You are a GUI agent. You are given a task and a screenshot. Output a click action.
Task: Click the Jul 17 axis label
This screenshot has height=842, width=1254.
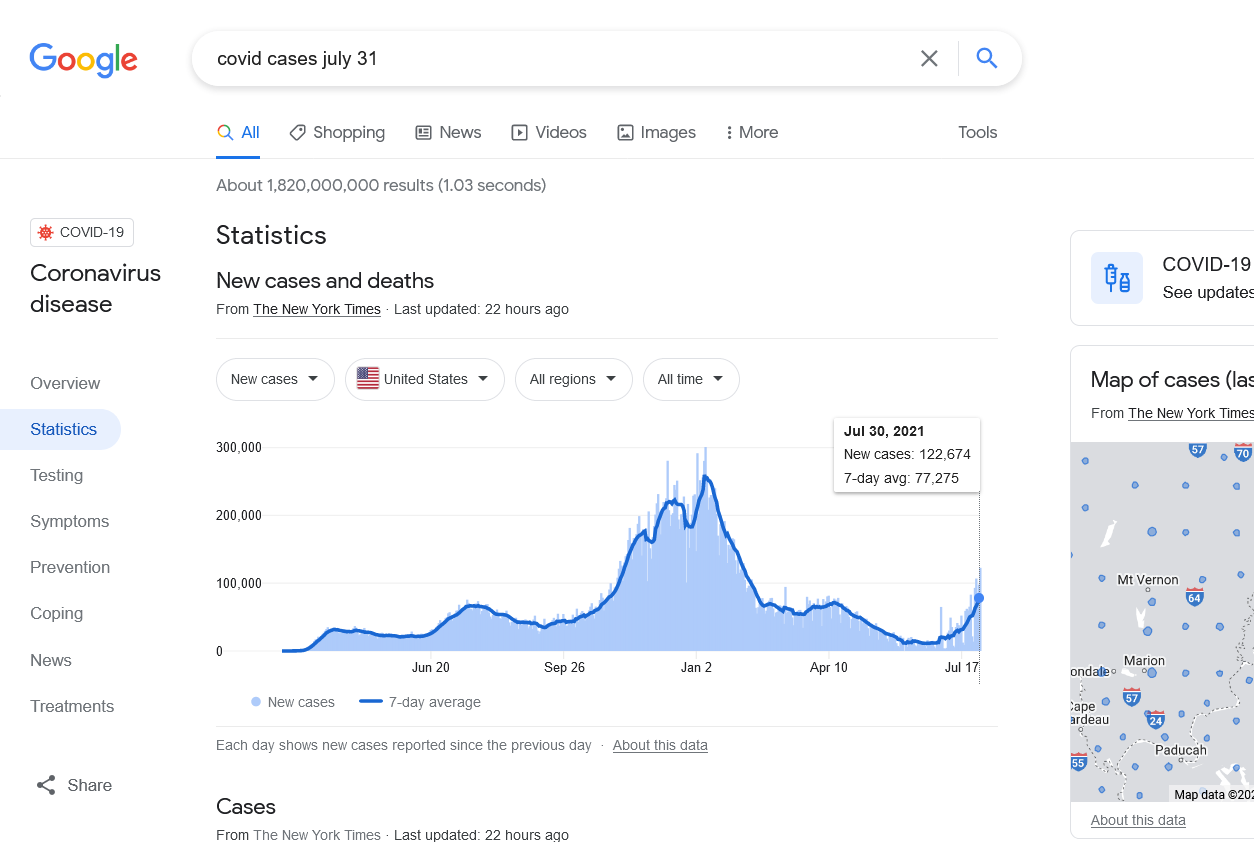point(962,667)
